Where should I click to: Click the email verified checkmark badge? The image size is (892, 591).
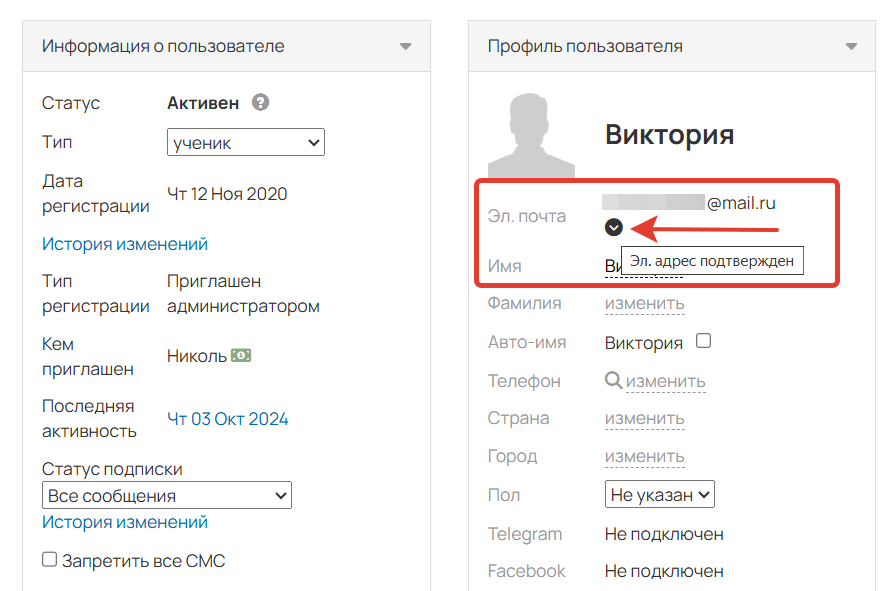614,227
